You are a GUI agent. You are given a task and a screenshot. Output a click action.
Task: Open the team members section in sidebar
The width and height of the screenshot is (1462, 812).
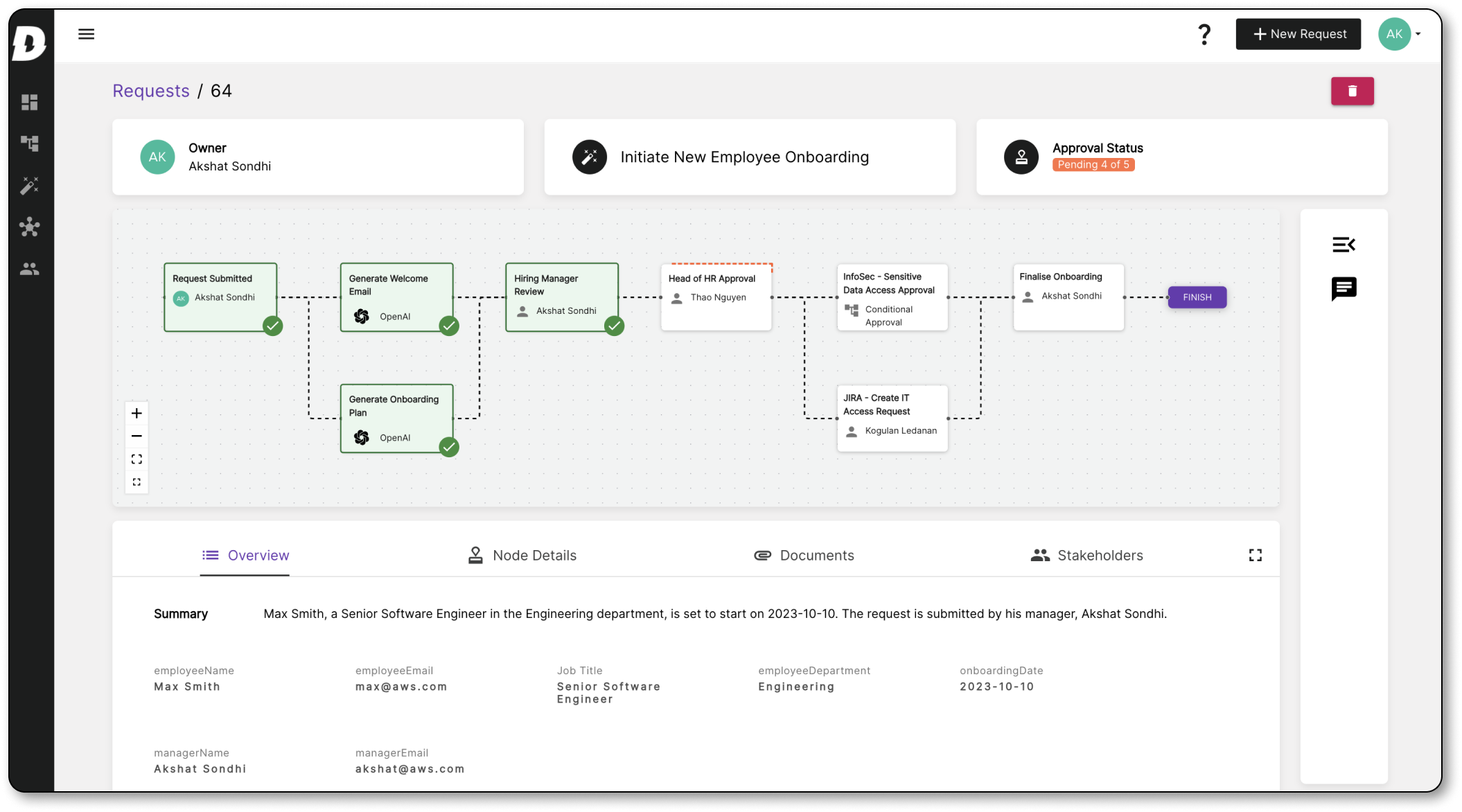point(30,269)
